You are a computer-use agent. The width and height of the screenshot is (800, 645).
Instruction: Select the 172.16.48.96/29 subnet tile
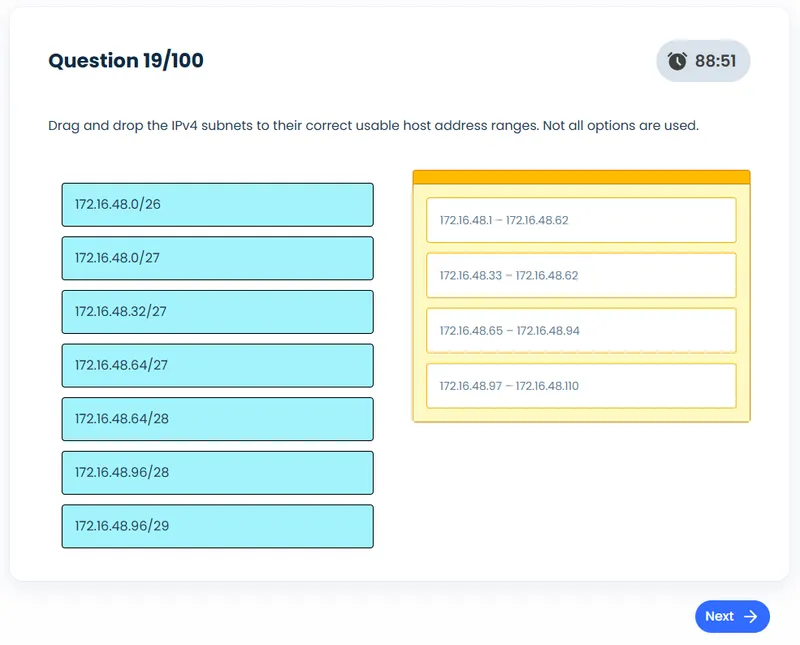point(217,526)
